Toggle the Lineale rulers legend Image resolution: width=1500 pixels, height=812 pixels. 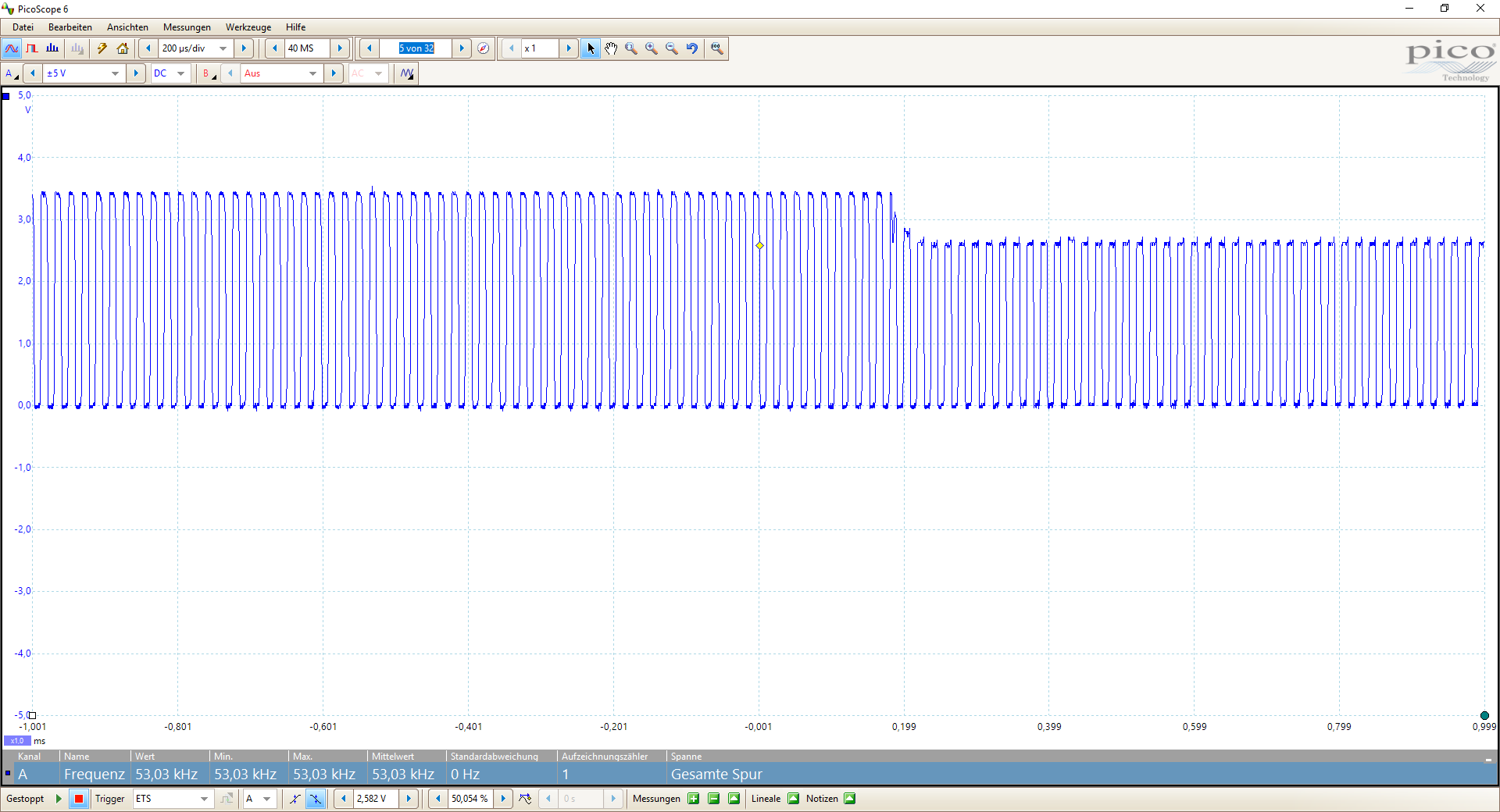793,799
